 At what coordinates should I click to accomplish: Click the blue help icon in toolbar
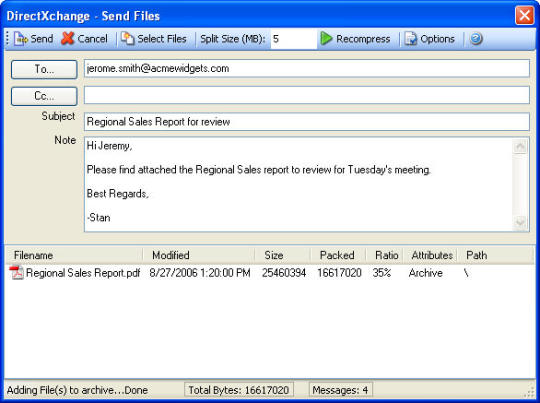coord(476,39)
